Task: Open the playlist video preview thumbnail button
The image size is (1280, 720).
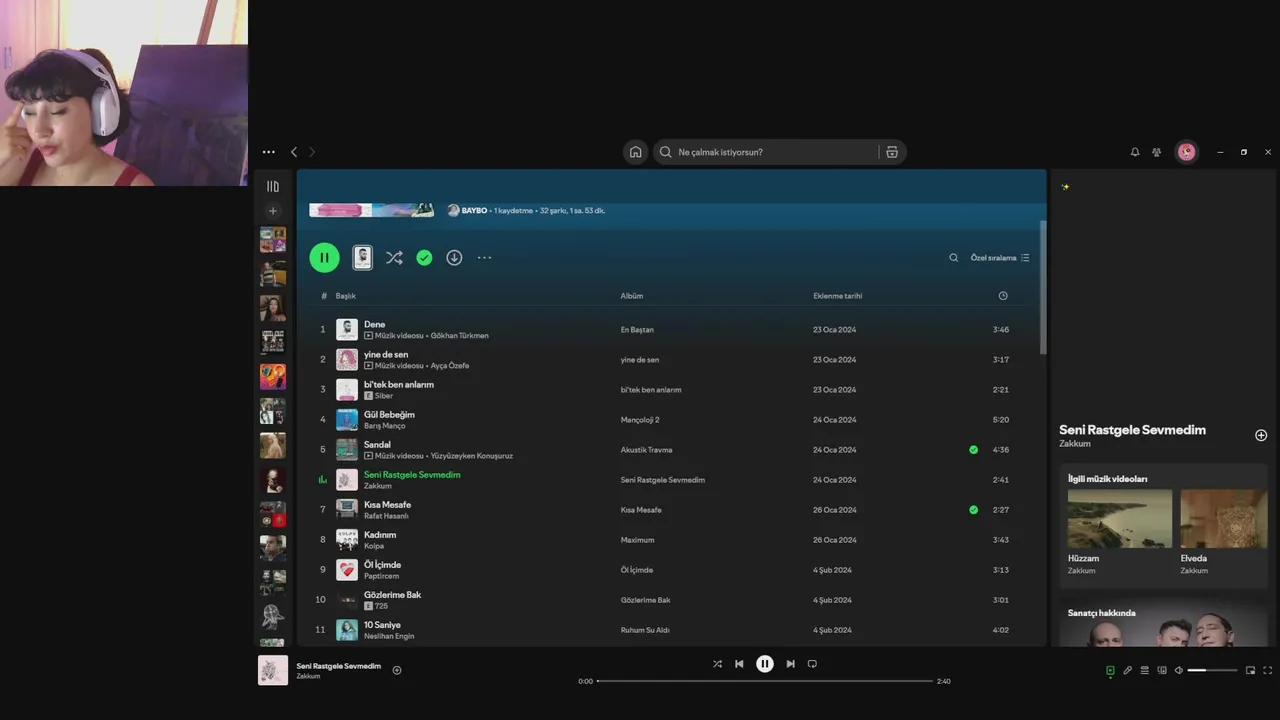Action: (363, 258)
